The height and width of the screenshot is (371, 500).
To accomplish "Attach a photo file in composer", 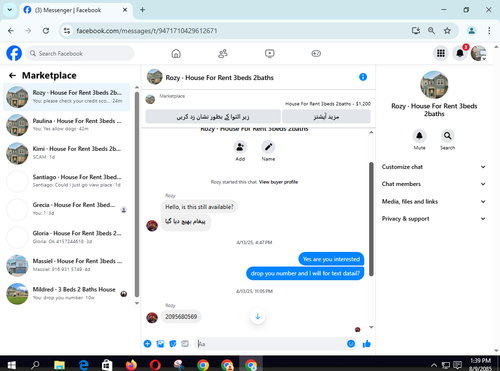I will click(x=160, y=344).
